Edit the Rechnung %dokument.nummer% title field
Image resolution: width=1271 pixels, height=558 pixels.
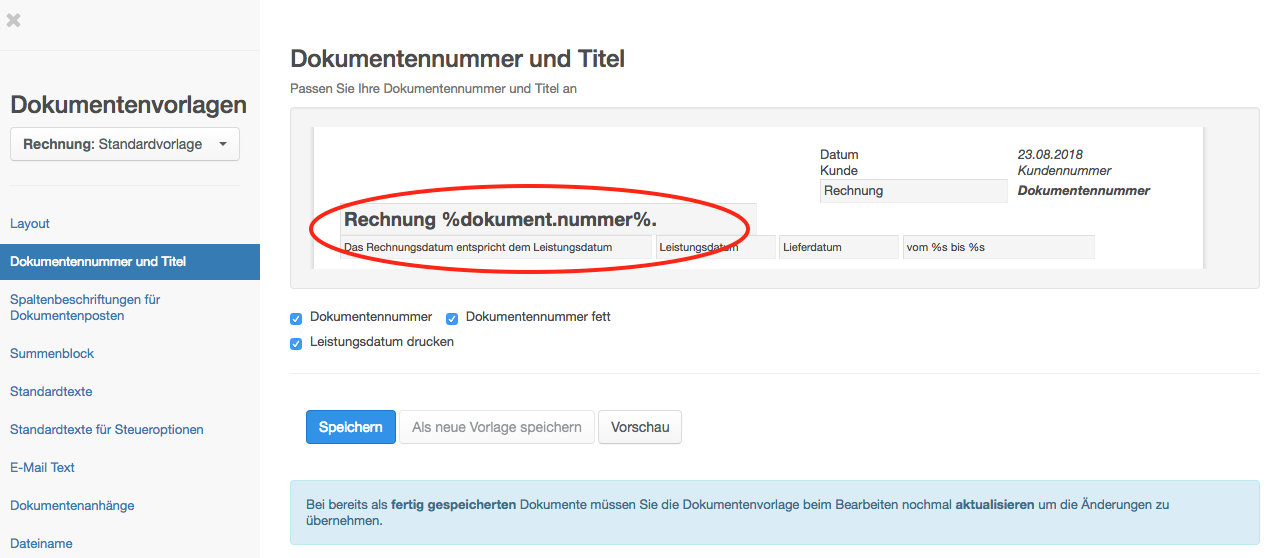[548, 220]
